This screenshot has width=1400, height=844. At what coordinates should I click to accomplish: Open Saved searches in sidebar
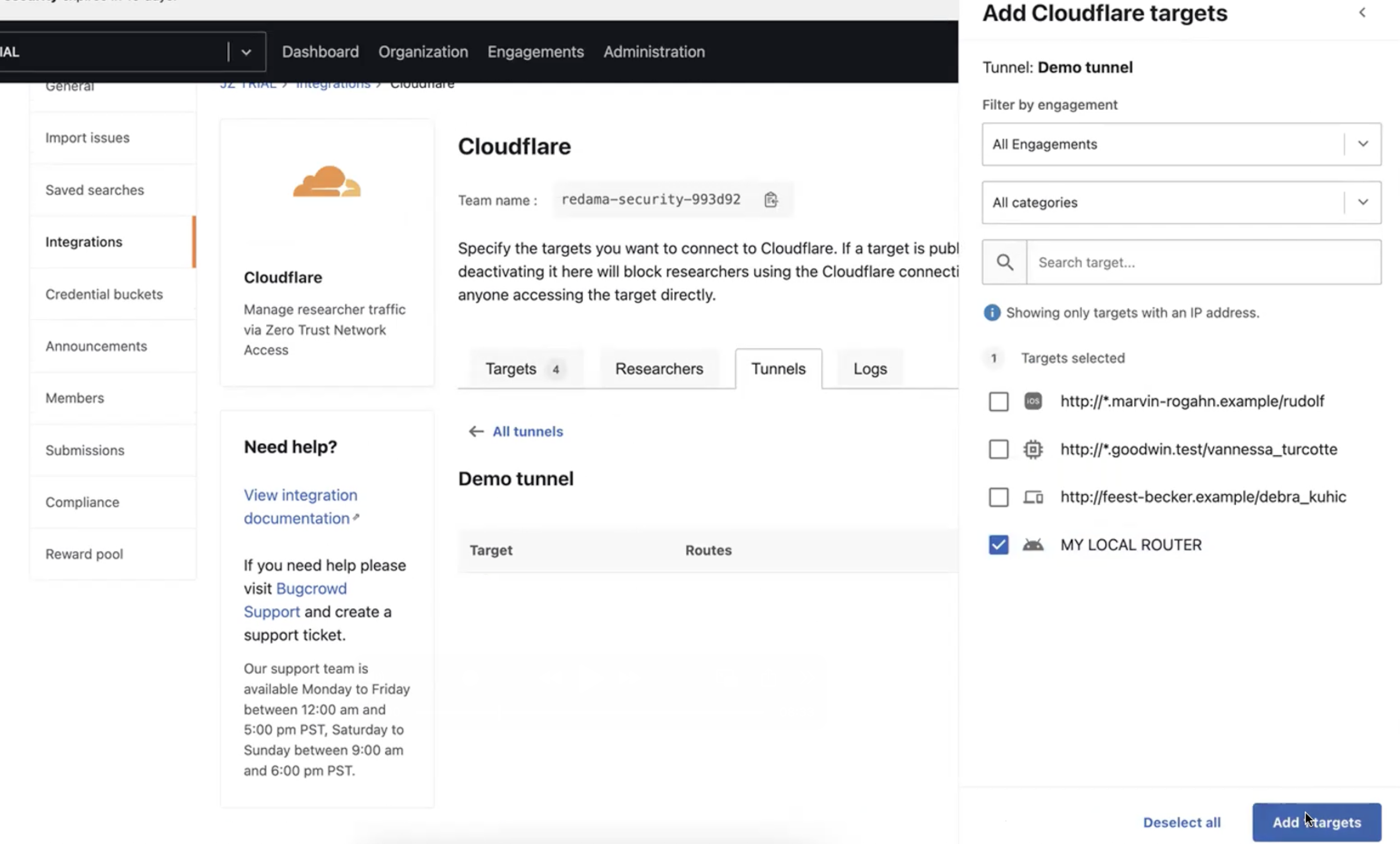(x=113, y=190)
